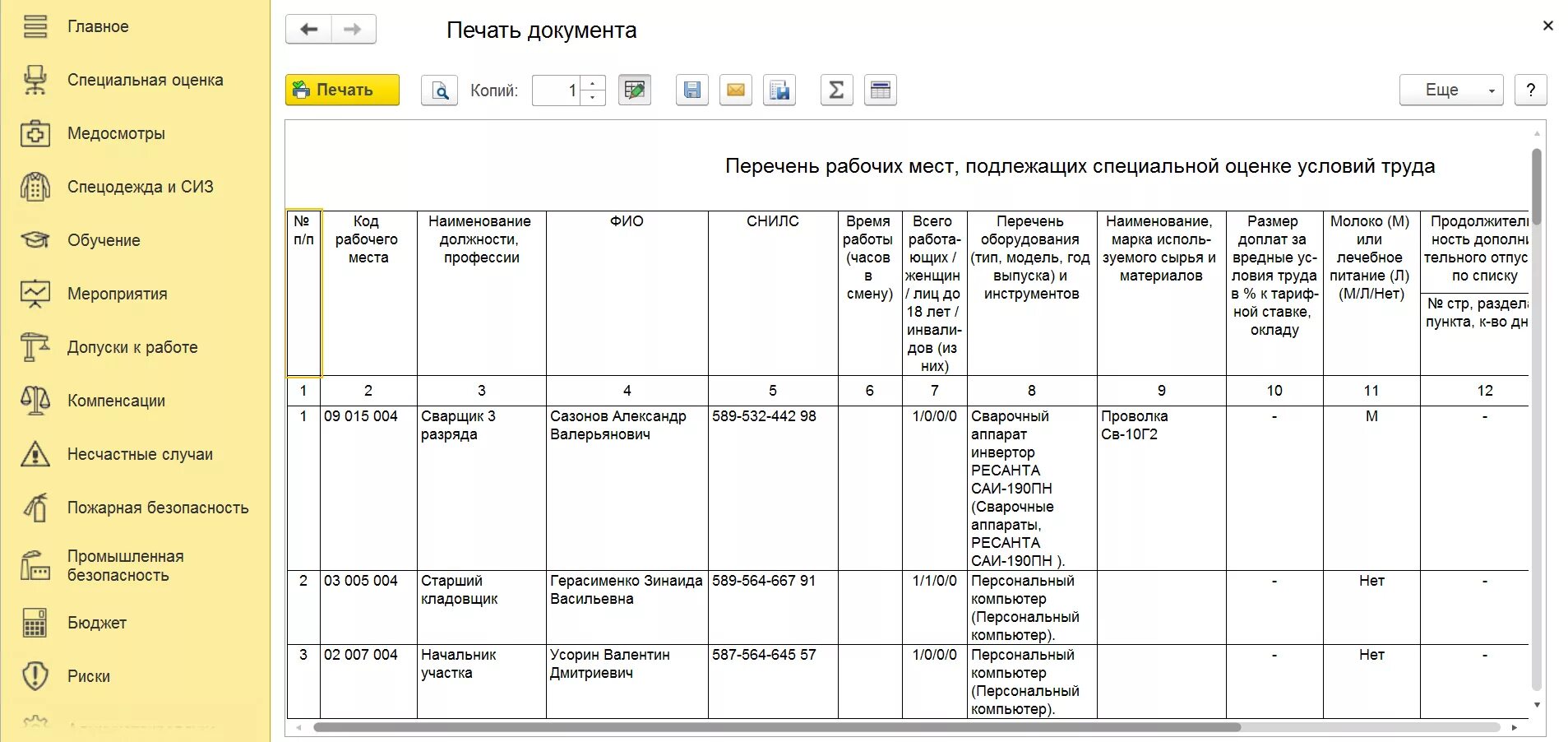Open the Еще dropdown menu
This screenshot has height=742, width=1568.
click(1451, 90)
